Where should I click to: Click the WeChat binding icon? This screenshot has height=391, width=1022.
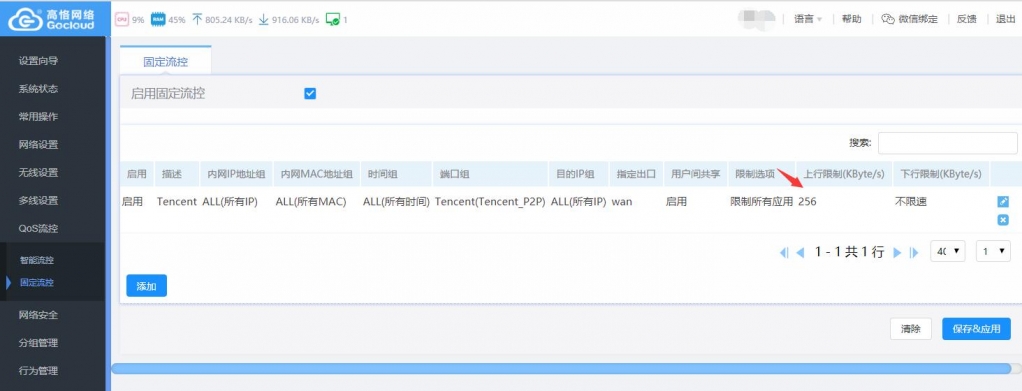tap(888, 19)
